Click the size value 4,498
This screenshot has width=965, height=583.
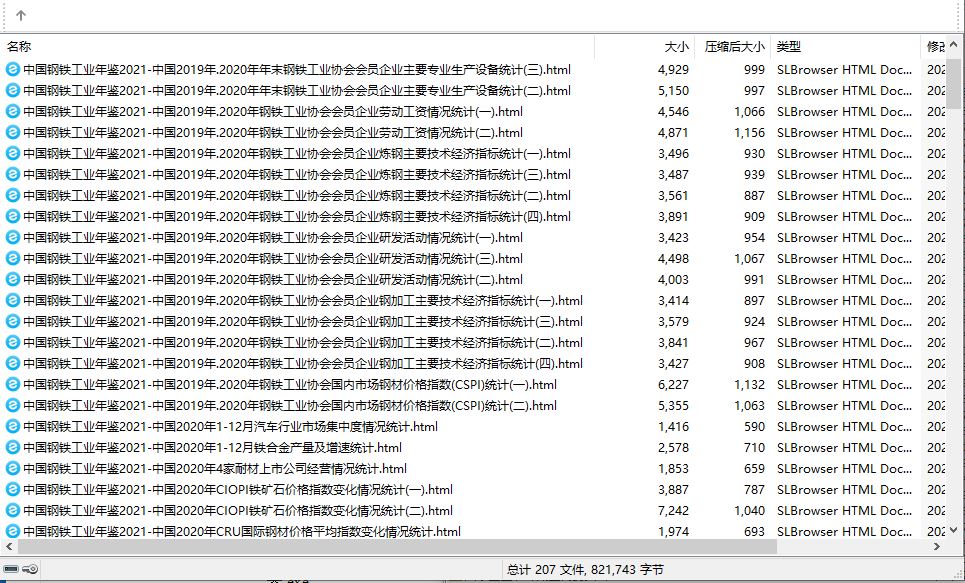click(x=673, y=259)
